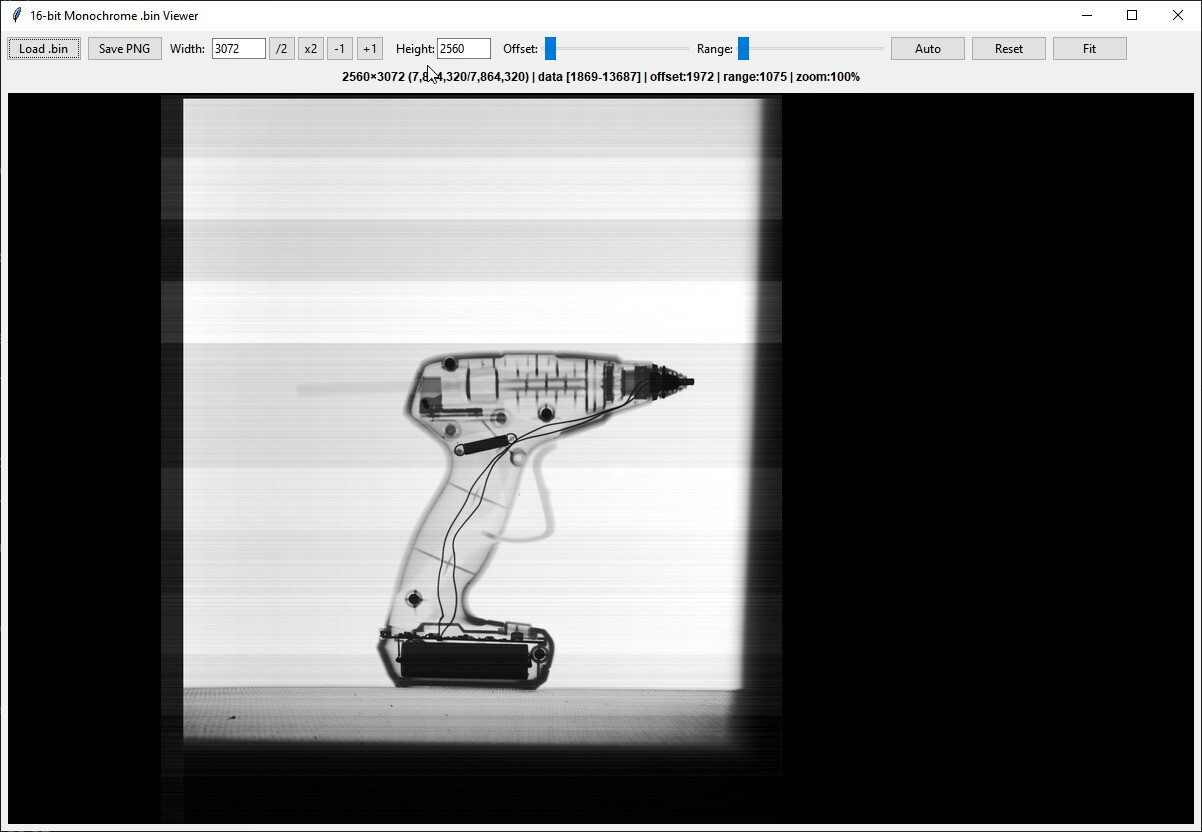This screenshot has width=1202, height=832.
Task: Double the width with the x2 button
Action: pyautogui.click(x=311, y=49)
